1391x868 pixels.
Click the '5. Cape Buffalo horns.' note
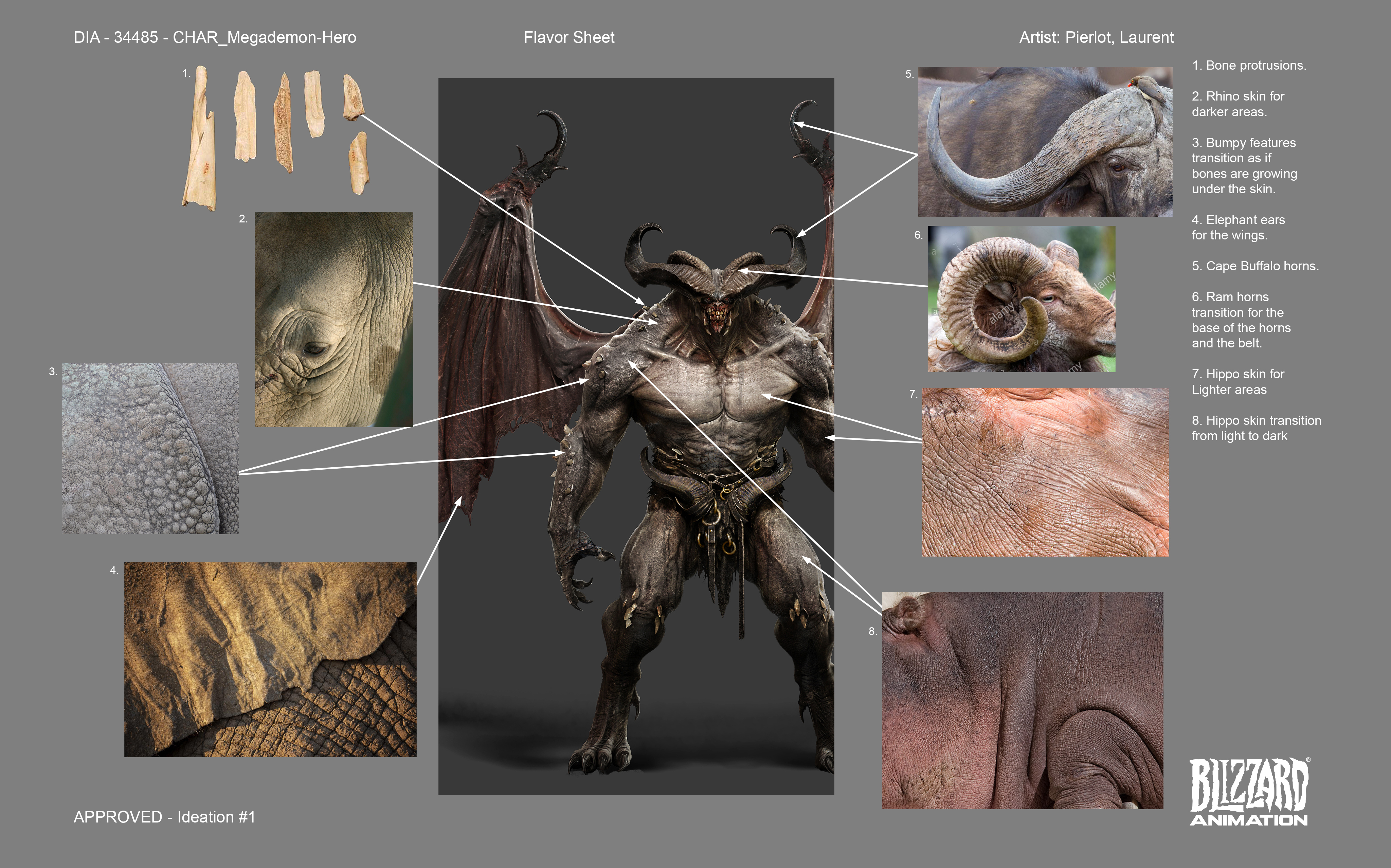[x=1255, y=266]
